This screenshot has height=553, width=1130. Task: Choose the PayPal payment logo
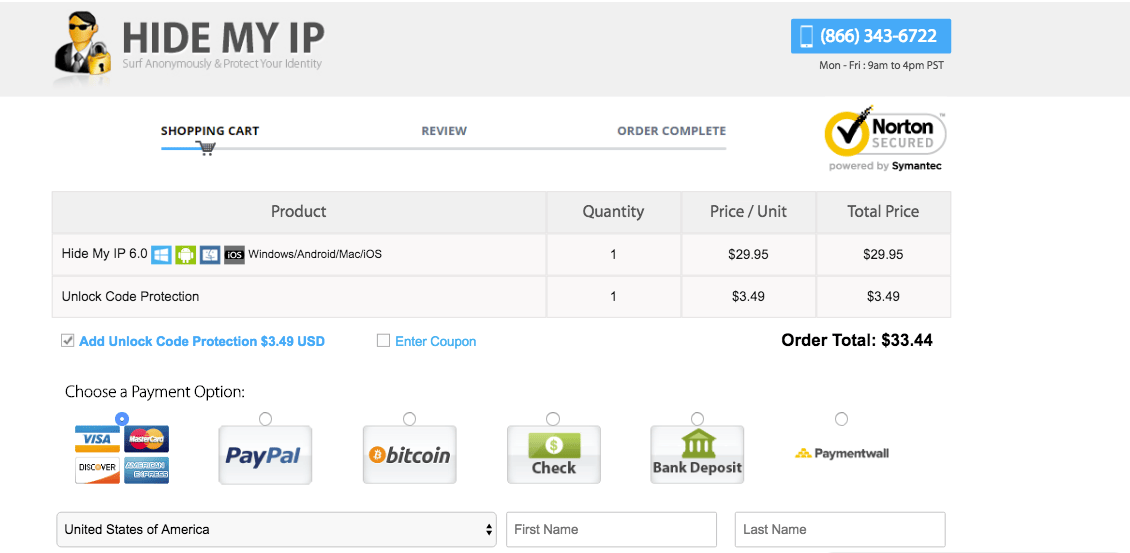(265, 455)
